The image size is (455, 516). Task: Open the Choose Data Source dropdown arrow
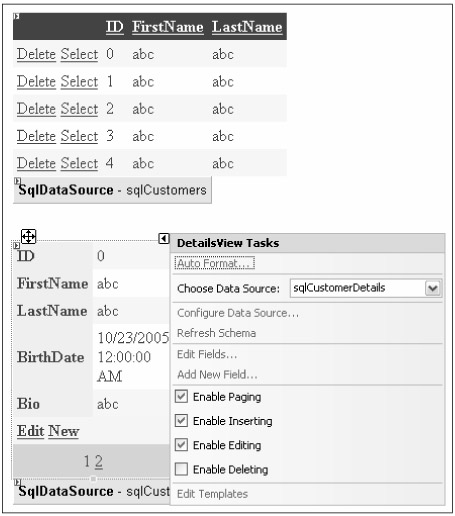click(x=433, y=288)
